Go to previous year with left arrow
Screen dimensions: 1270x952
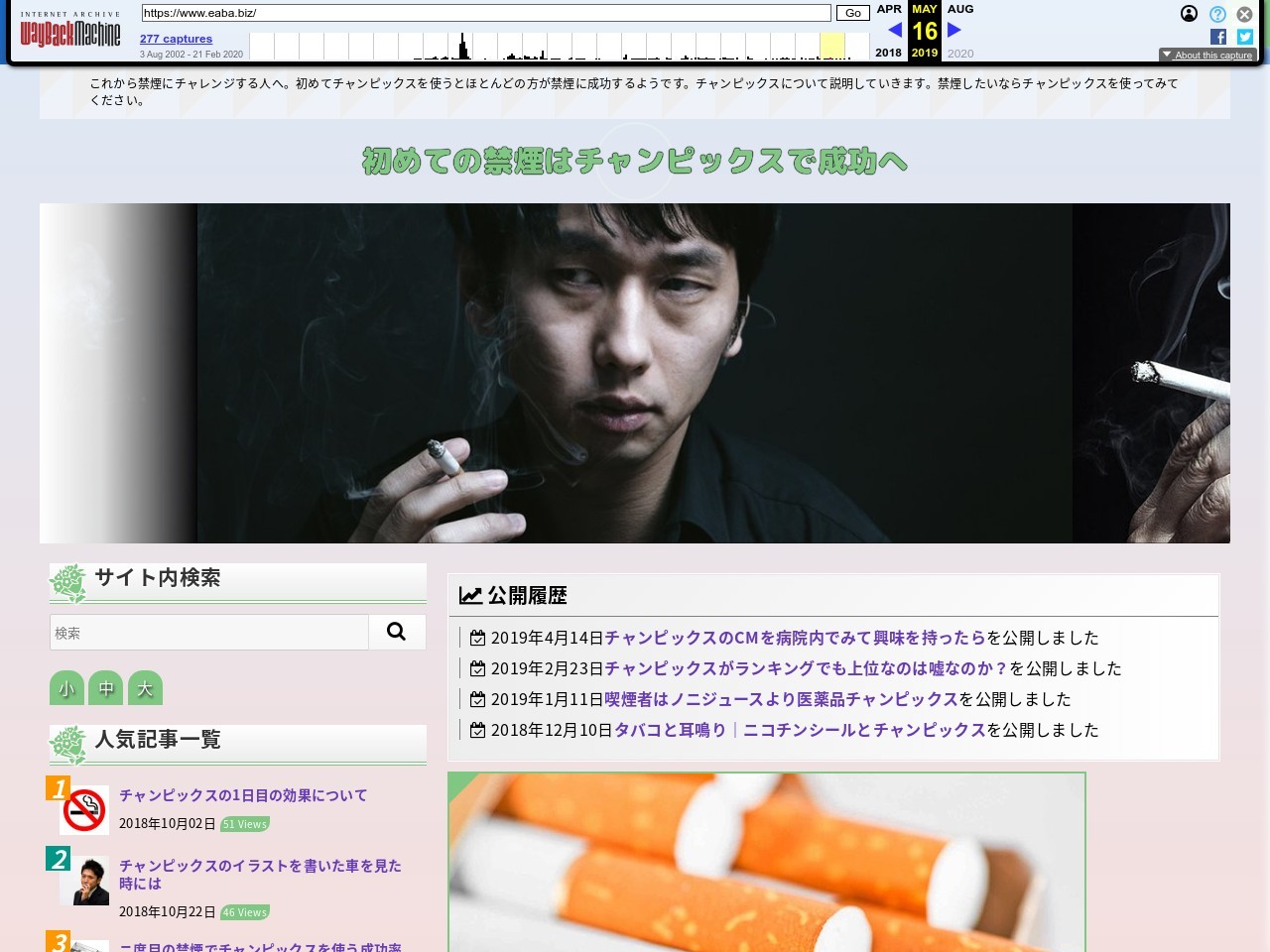894,30
